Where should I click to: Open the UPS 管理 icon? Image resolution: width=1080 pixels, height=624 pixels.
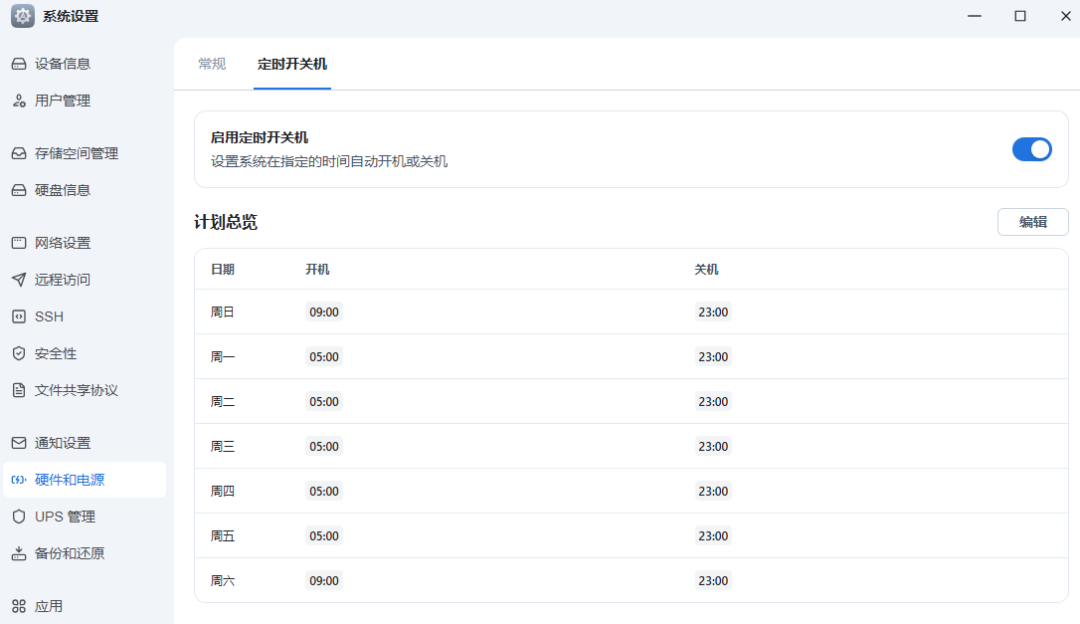point(18,517)
